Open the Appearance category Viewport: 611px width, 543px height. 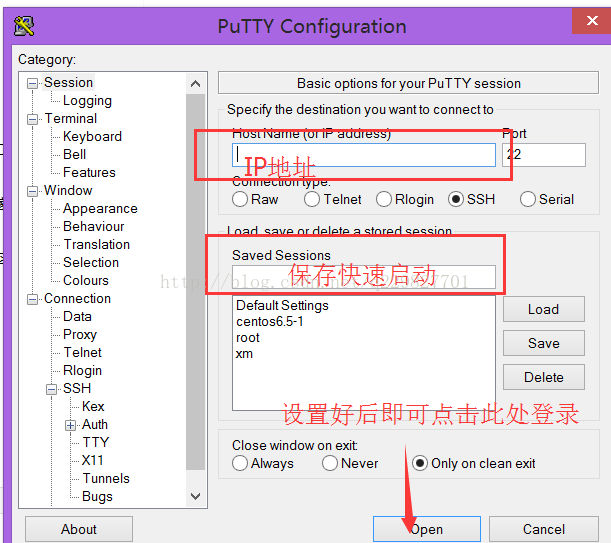pyautogui.click(x=100, y=209)
